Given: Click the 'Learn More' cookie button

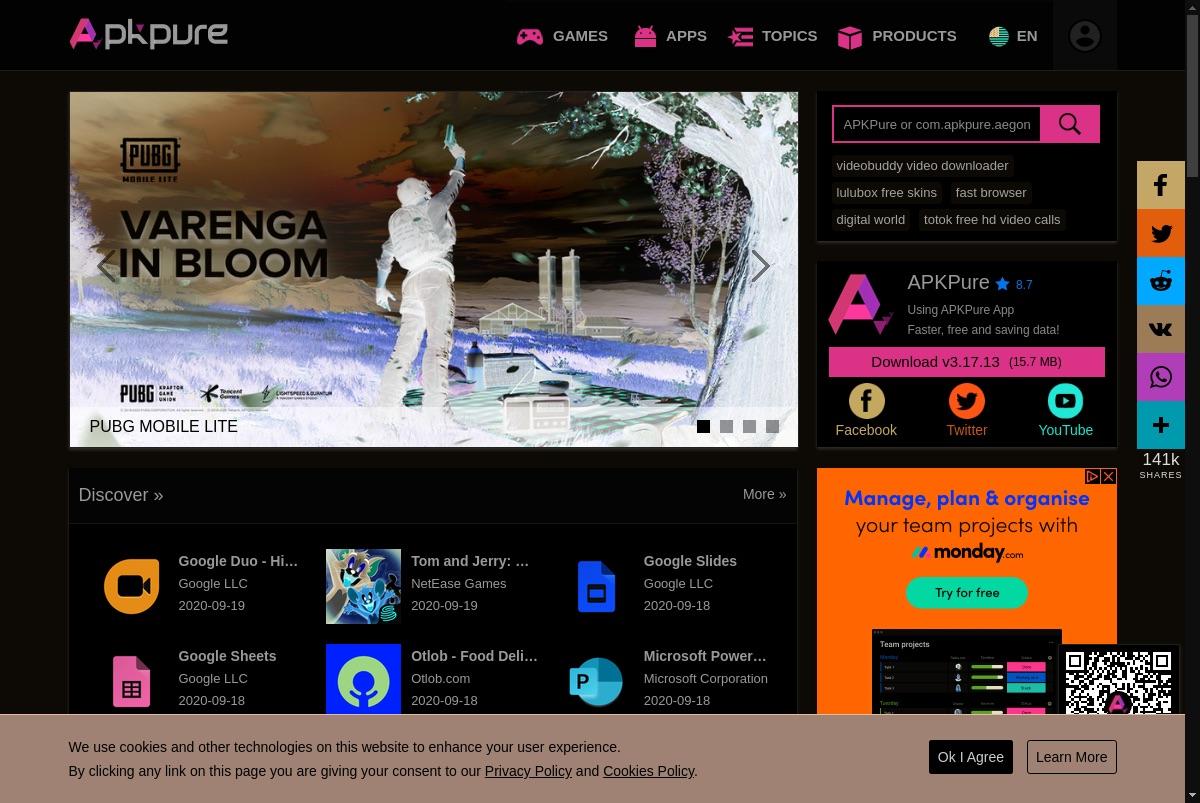Looking at the screenshot, I should pyautogui.click(x=1071, y=757).
